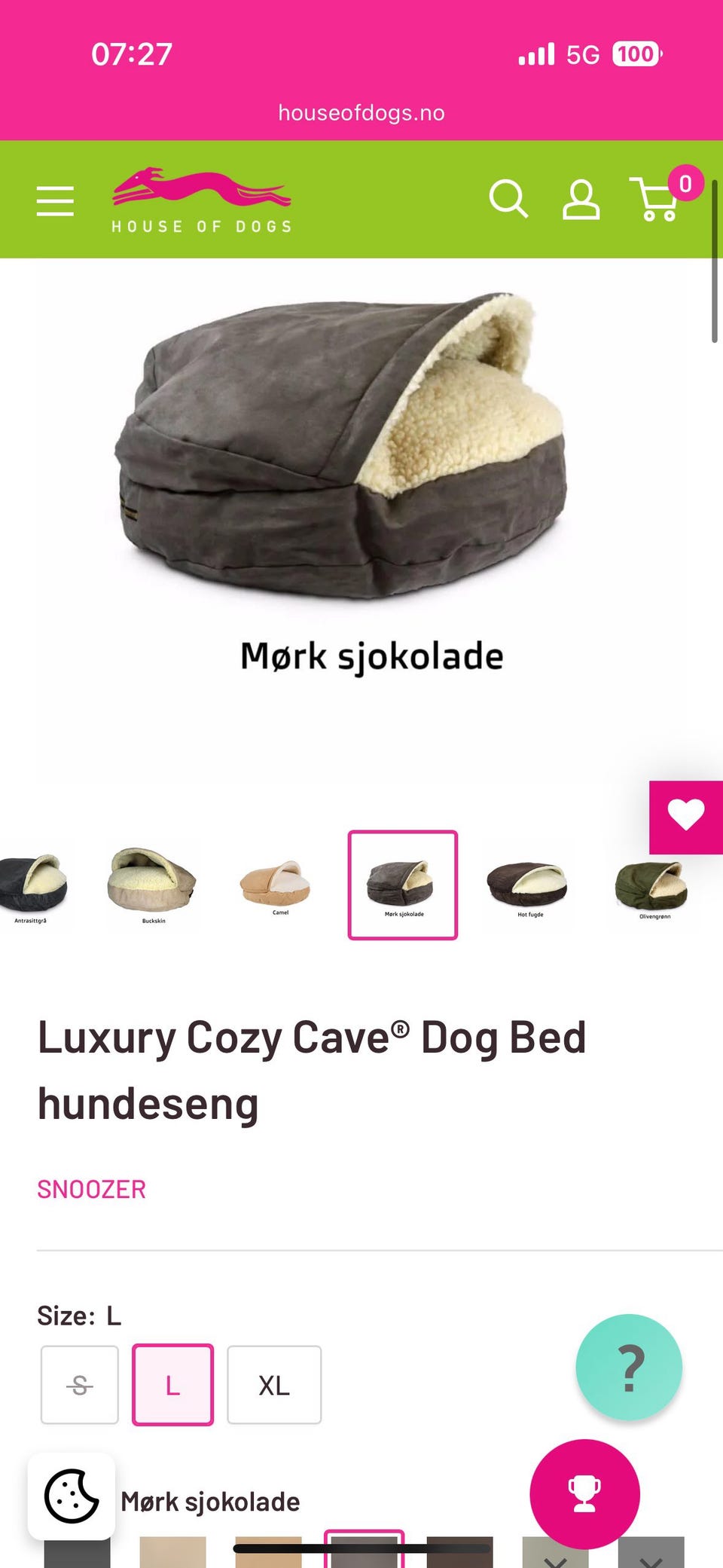Select size L option
Screen dimensions: 723x1568
tap(173, 1385)
